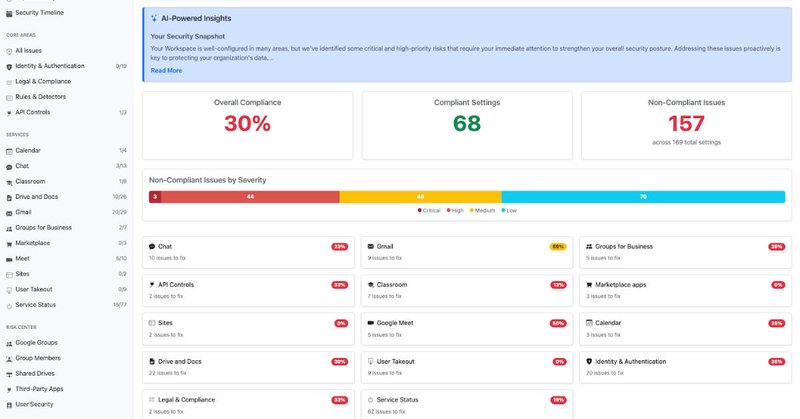Image resolution: width=800 pixels, height=419 pixels.
Task: Click the Critical legend label
Action: [431, 210]
